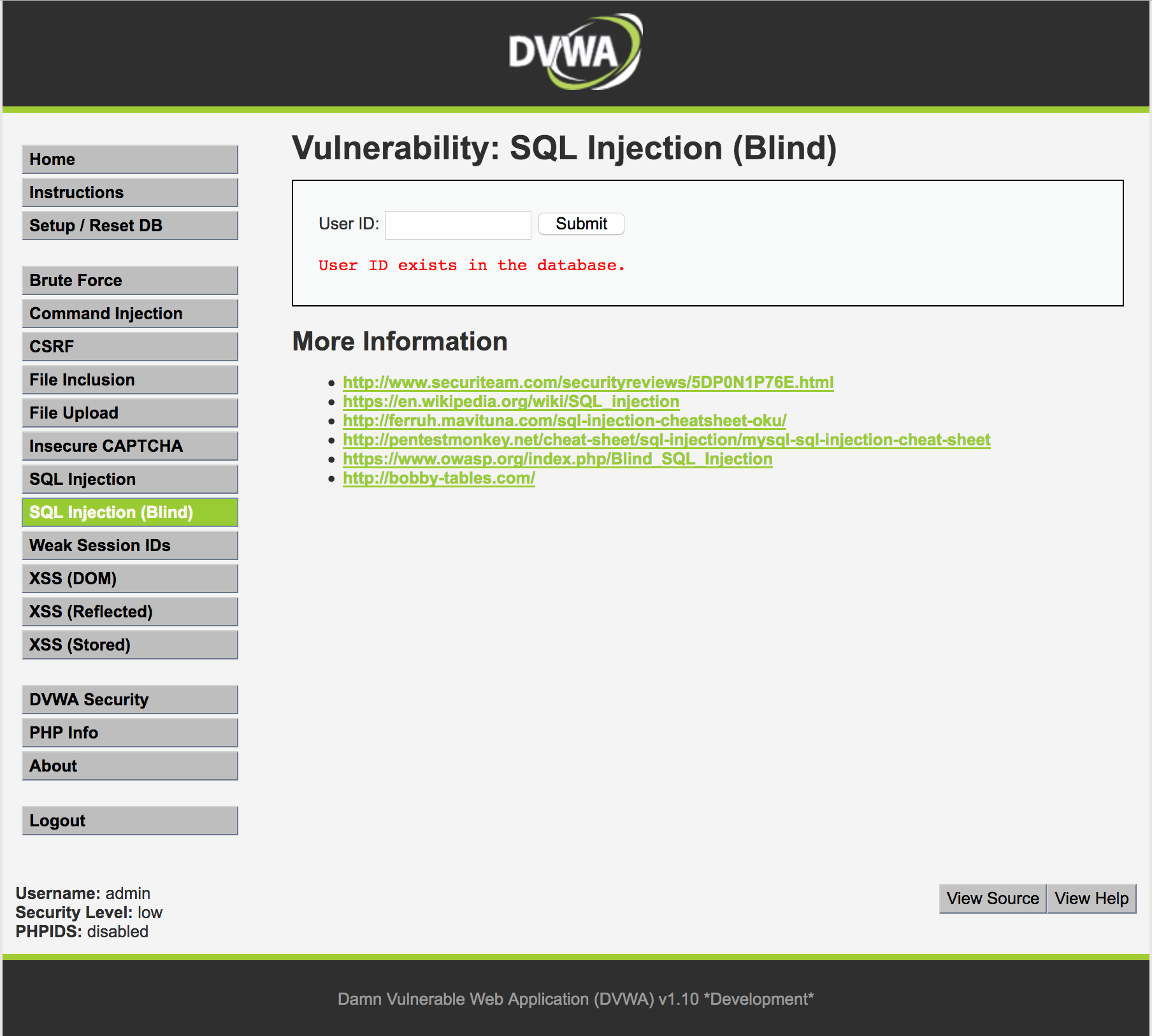The width and height of the screenshot is (1152, 1036).
Task: Open the Home menu item
Action: 130,159
